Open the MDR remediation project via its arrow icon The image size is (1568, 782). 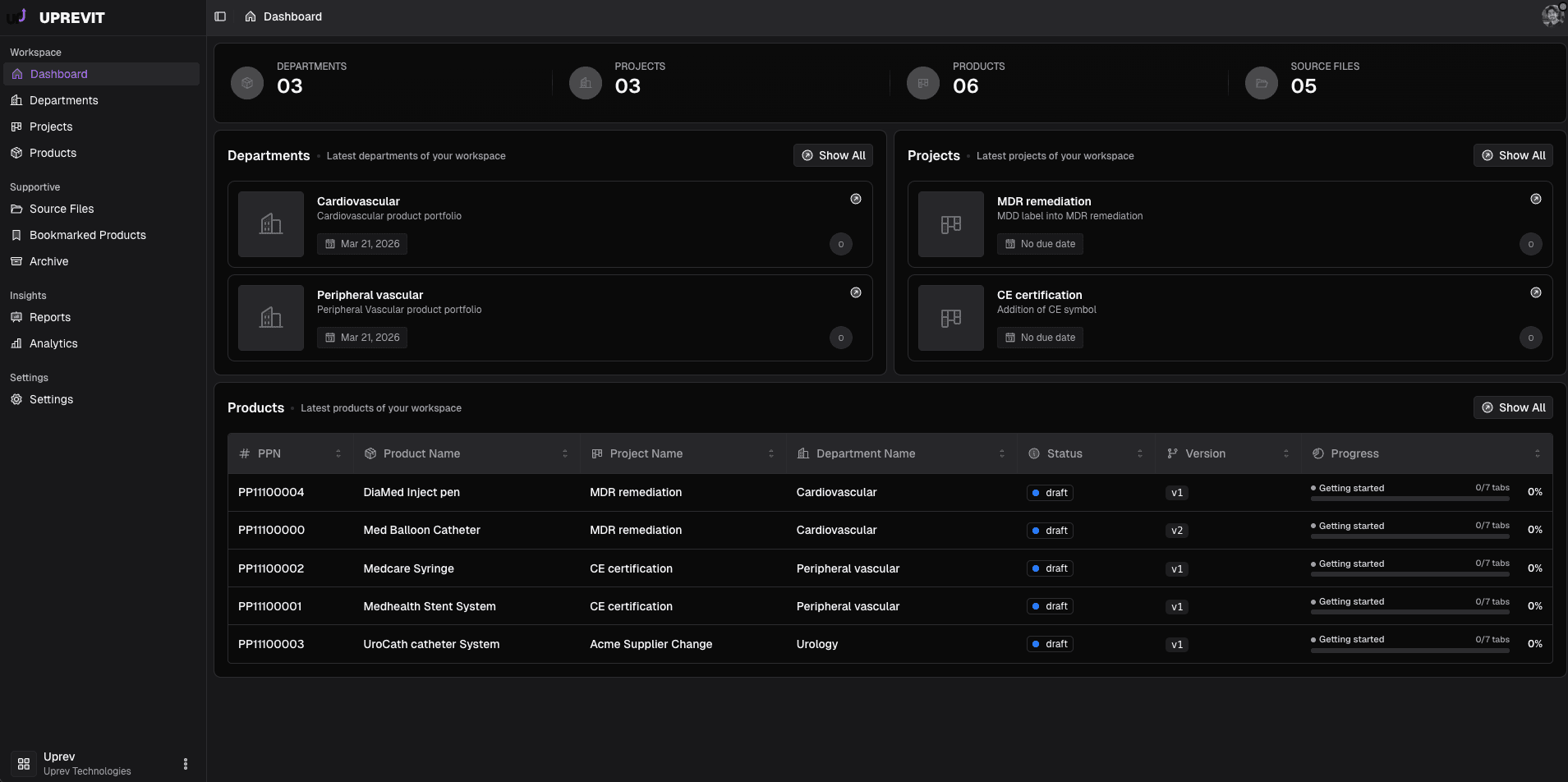pyautogui.click(x=1536, y=199)
